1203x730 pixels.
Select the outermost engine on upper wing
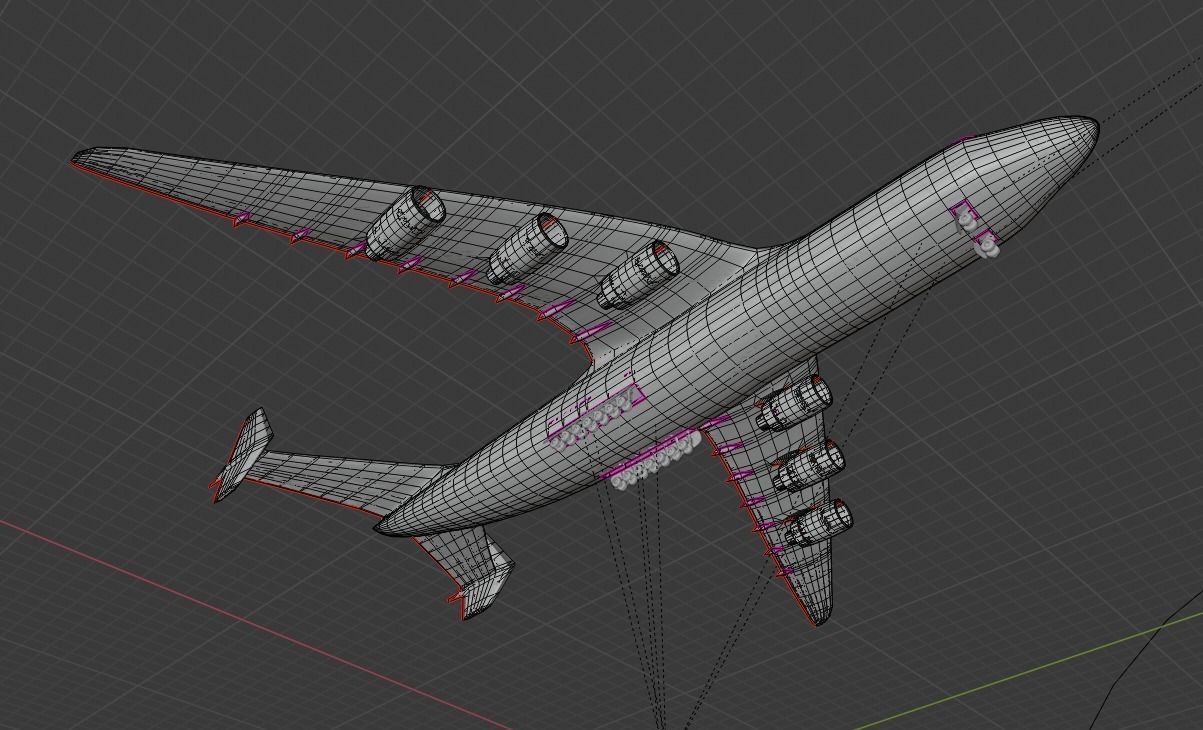404,222
